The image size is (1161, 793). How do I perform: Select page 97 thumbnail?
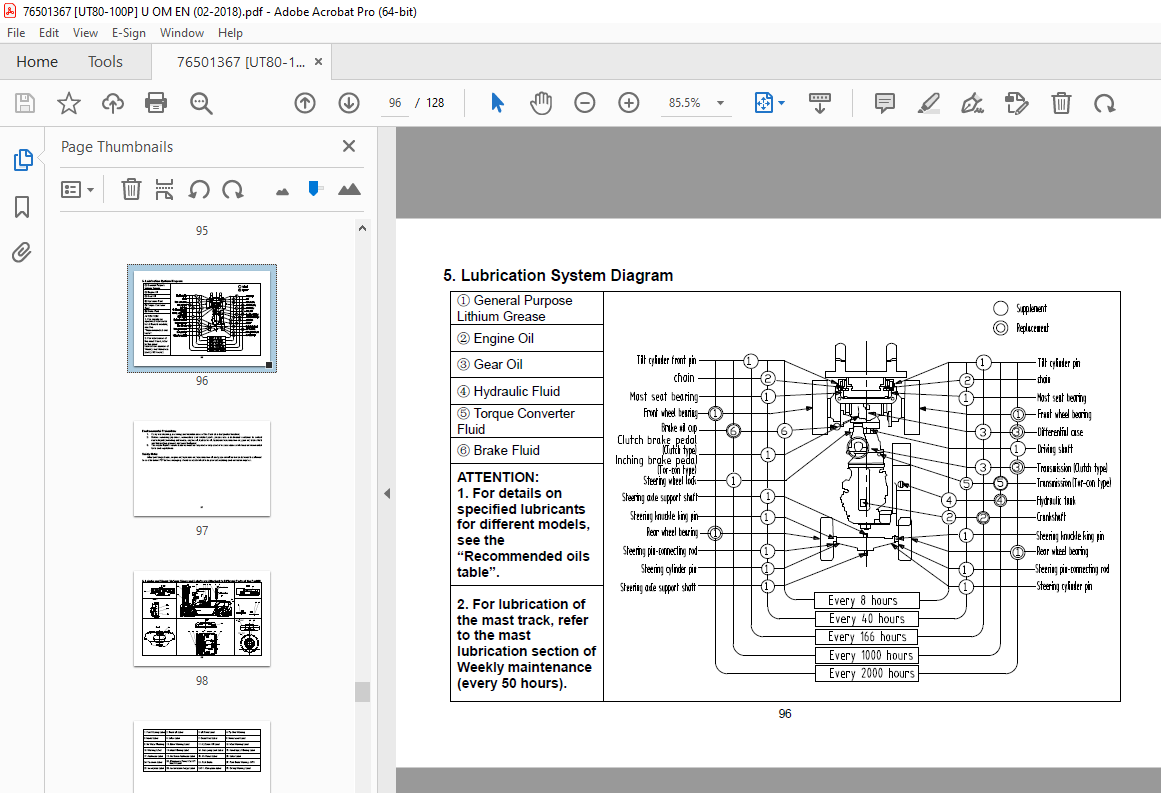tap(202, 469)
